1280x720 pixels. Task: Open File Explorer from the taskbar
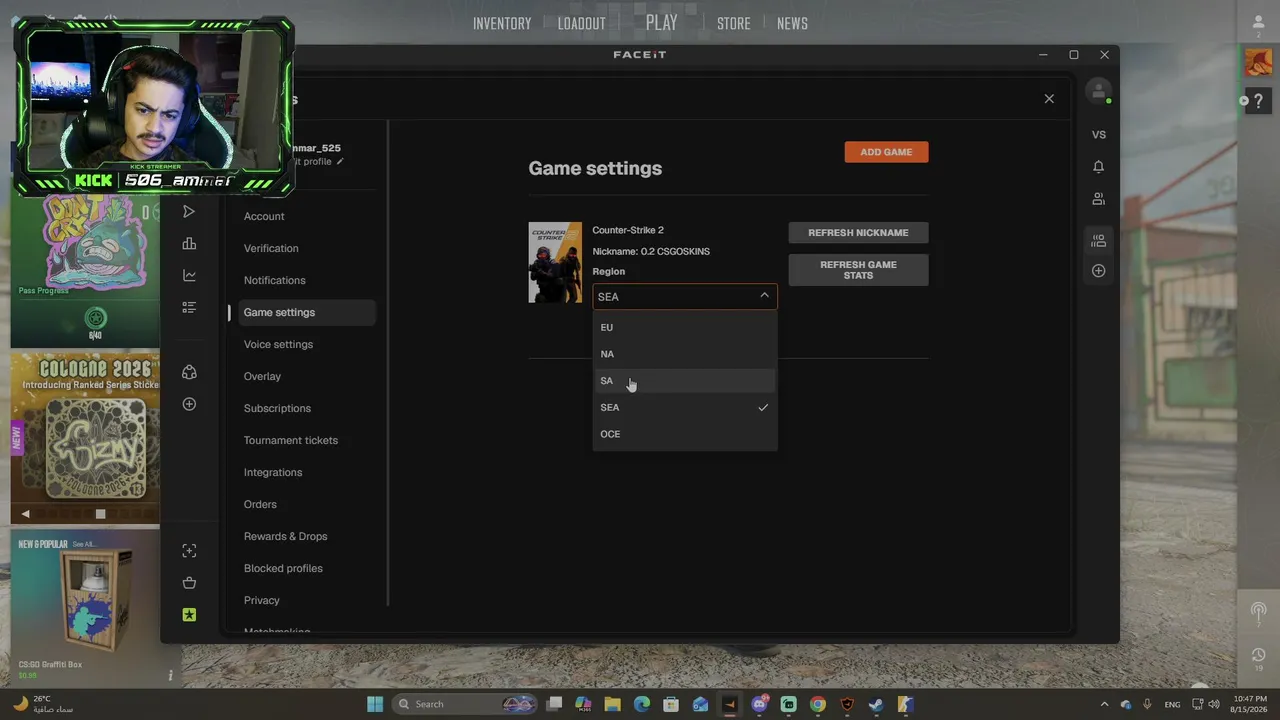click(x=613, y=704)
